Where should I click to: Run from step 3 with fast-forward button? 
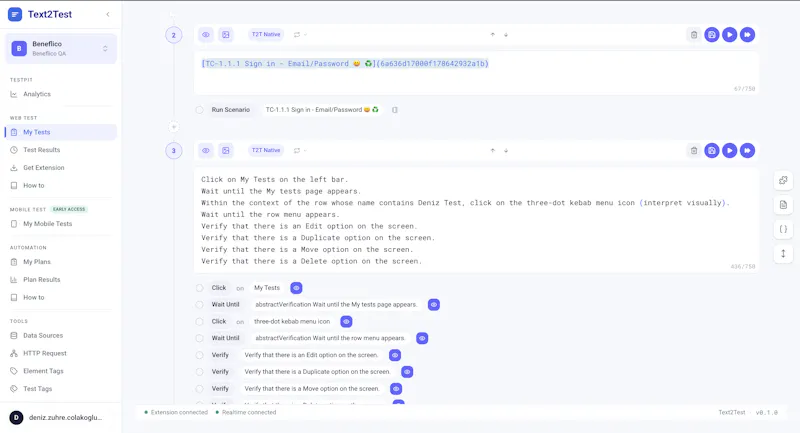(x=747, y=150)
